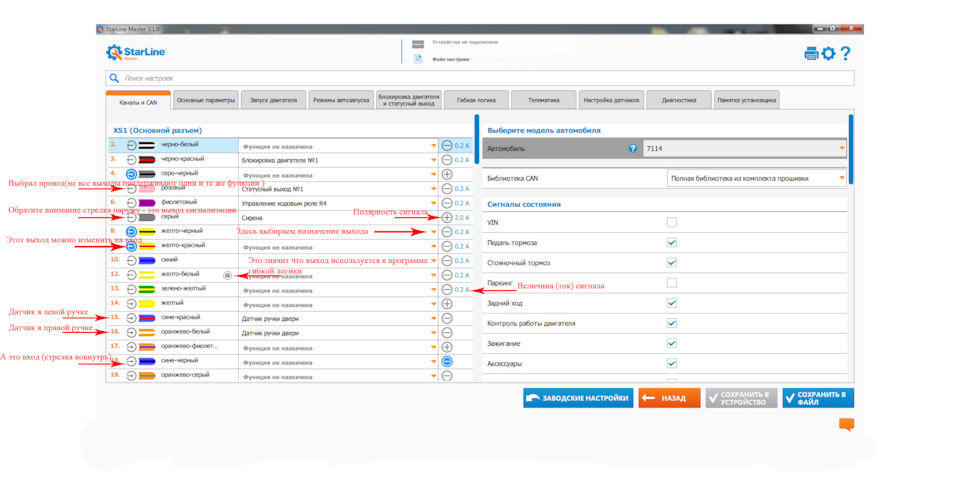Switch polarity icon on оранжево-фиолетовый row
This screenshot has height=480, width=960.
447,347
